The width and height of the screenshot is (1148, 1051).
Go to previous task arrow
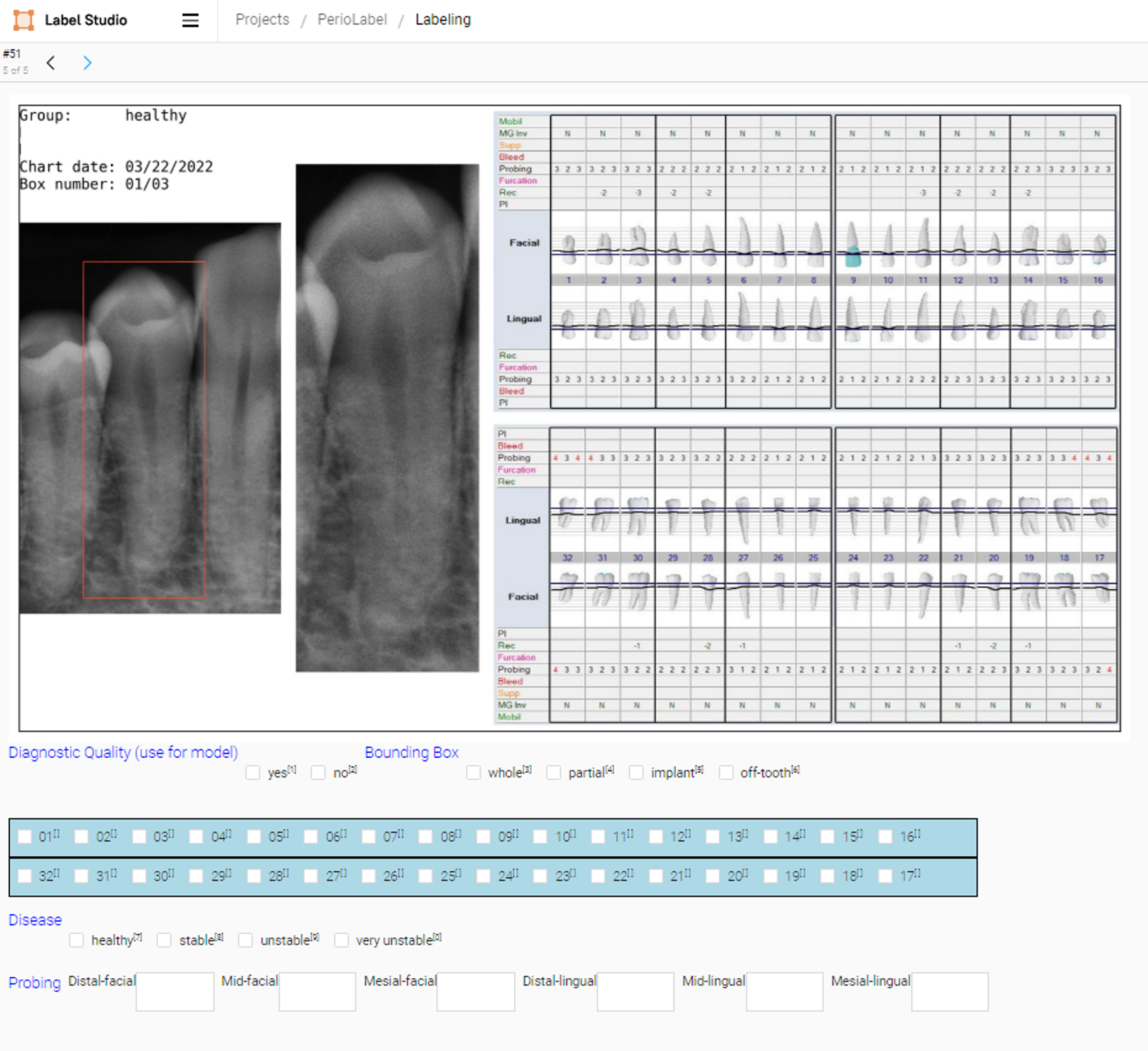pos(51,63)
